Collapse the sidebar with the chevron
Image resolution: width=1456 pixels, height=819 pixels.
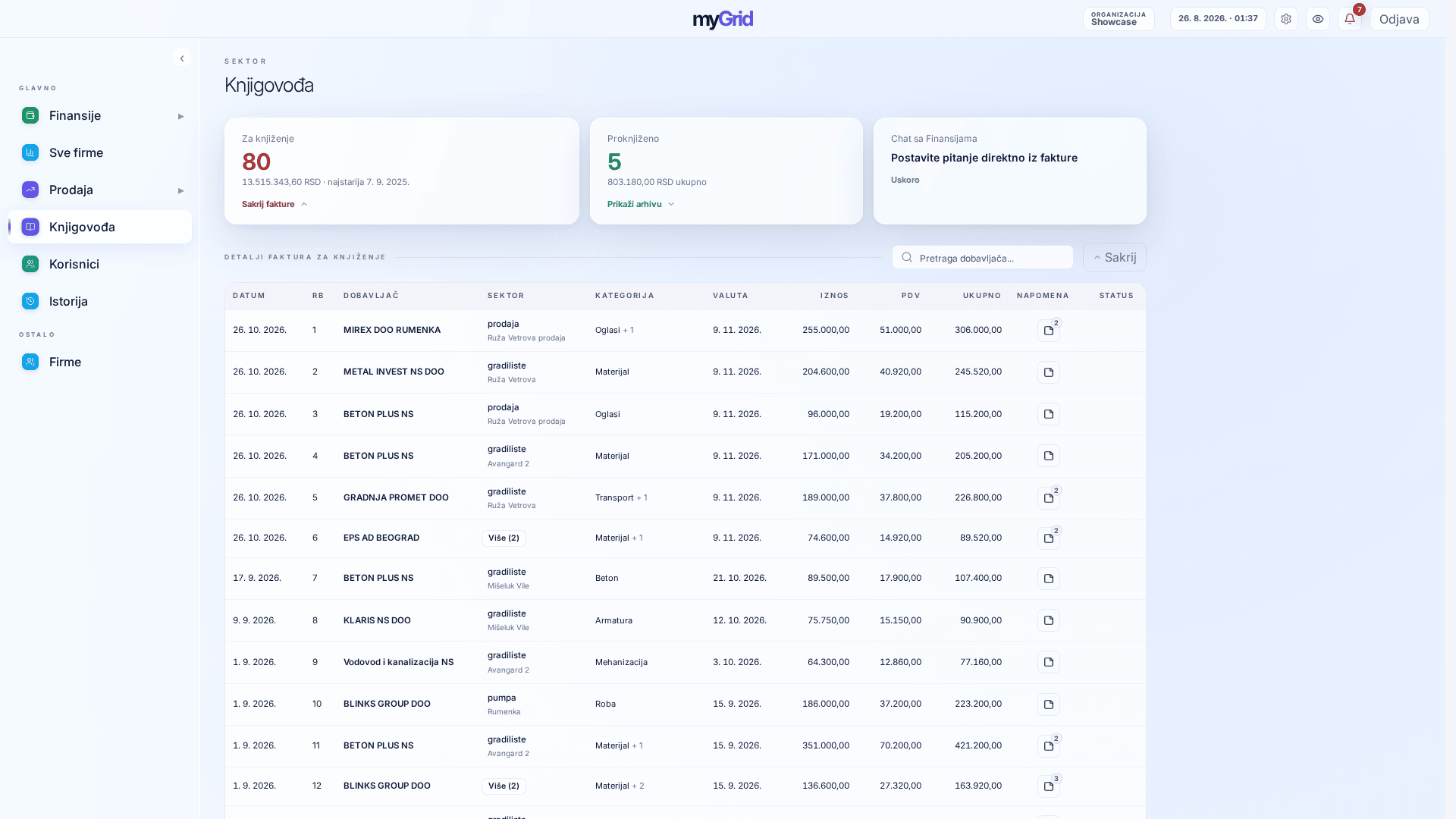[182, 58]
